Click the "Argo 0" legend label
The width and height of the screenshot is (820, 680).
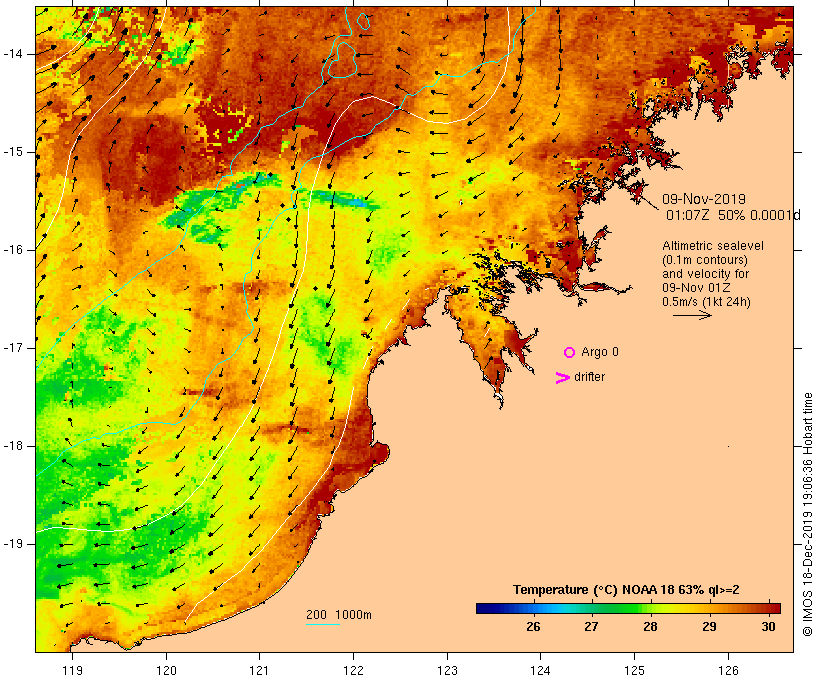tap(600, 352)
